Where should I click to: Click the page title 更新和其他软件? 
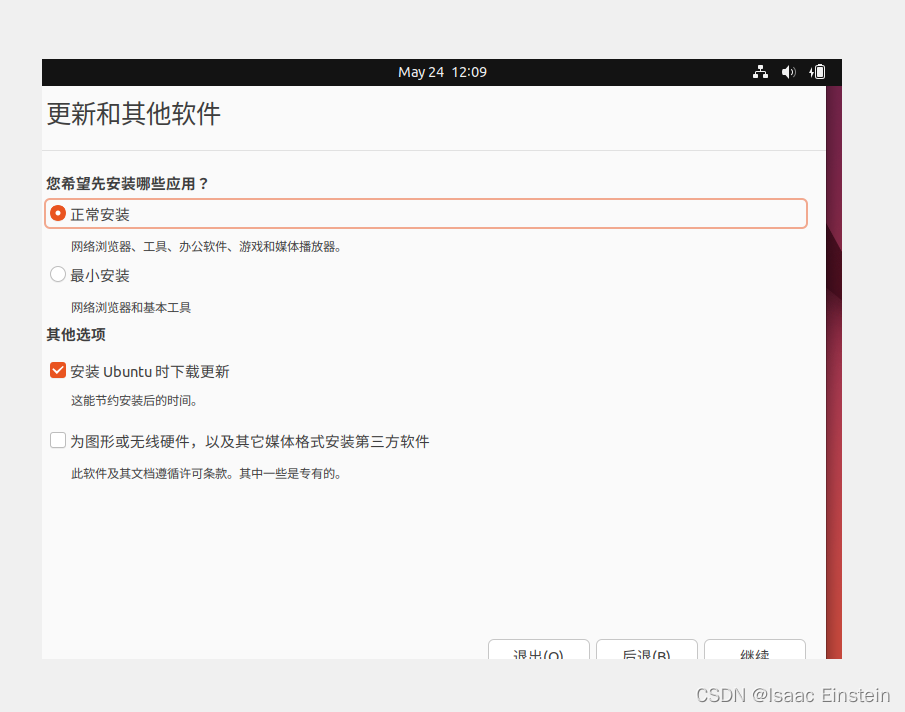[x=133, y=114]
